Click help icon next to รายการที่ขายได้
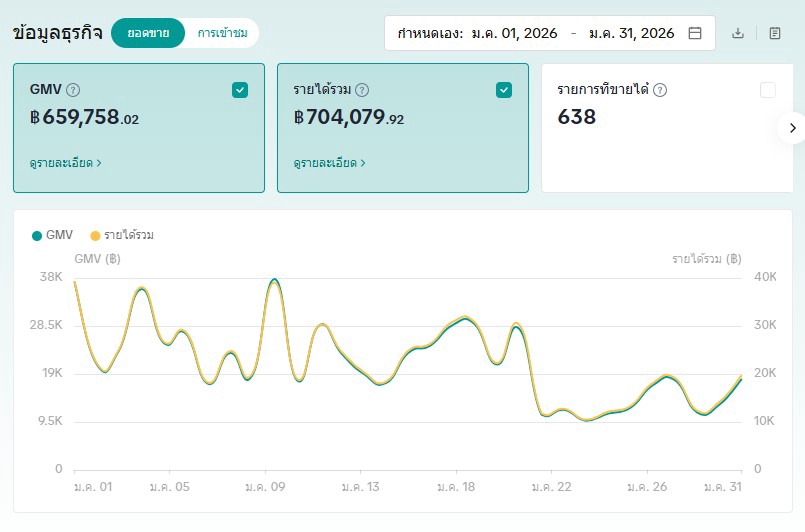Viewport: 805px width, 532px height. 660,90
